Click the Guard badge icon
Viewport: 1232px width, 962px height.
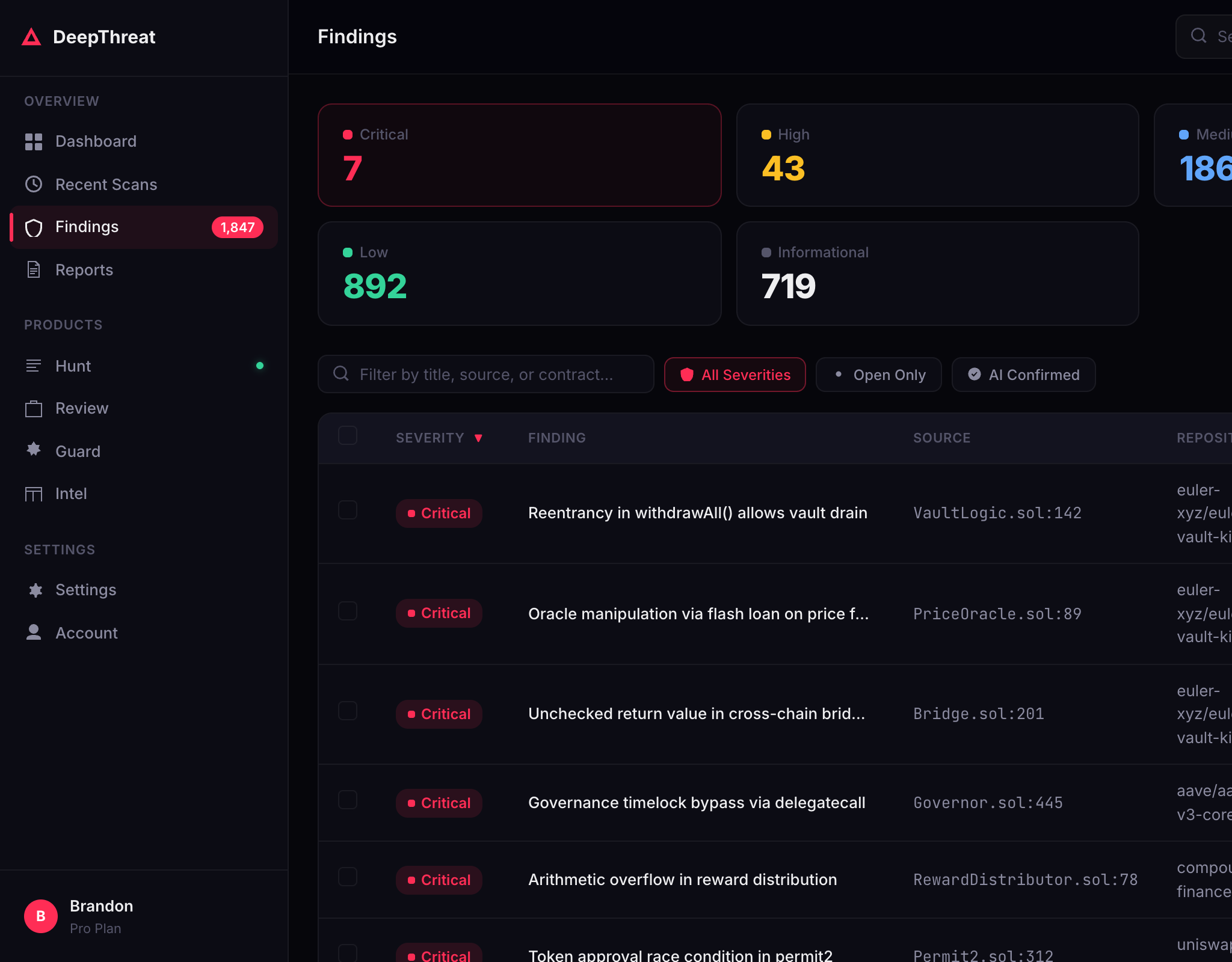point(34,450)
